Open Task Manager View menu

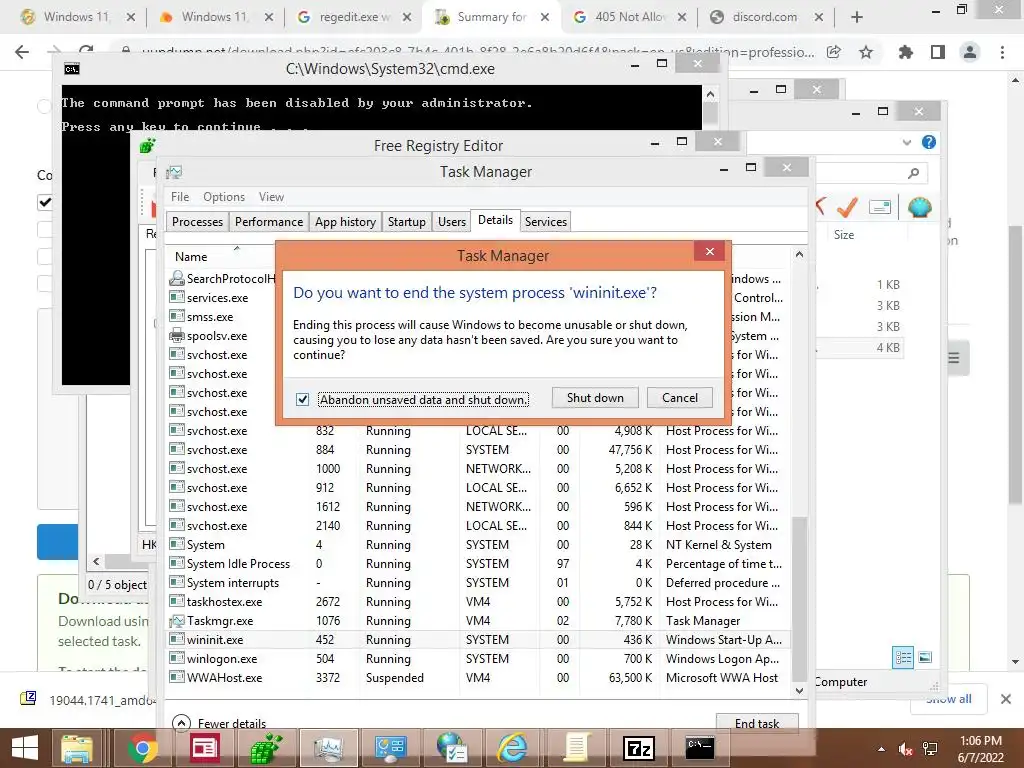pos(271,197)
